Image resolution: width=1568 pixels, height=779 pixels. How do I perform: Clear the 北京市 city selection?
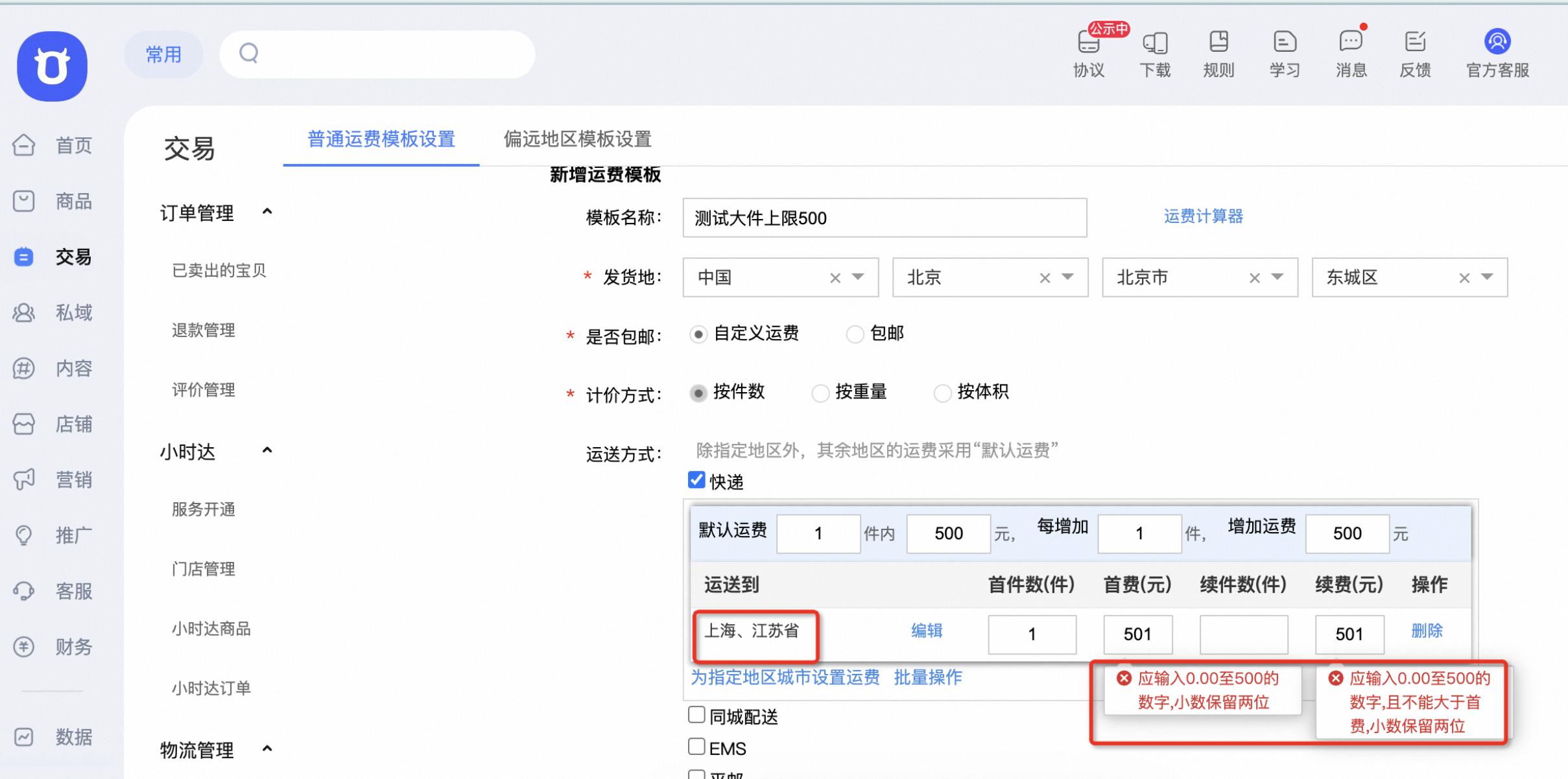tap(1255, 278)
